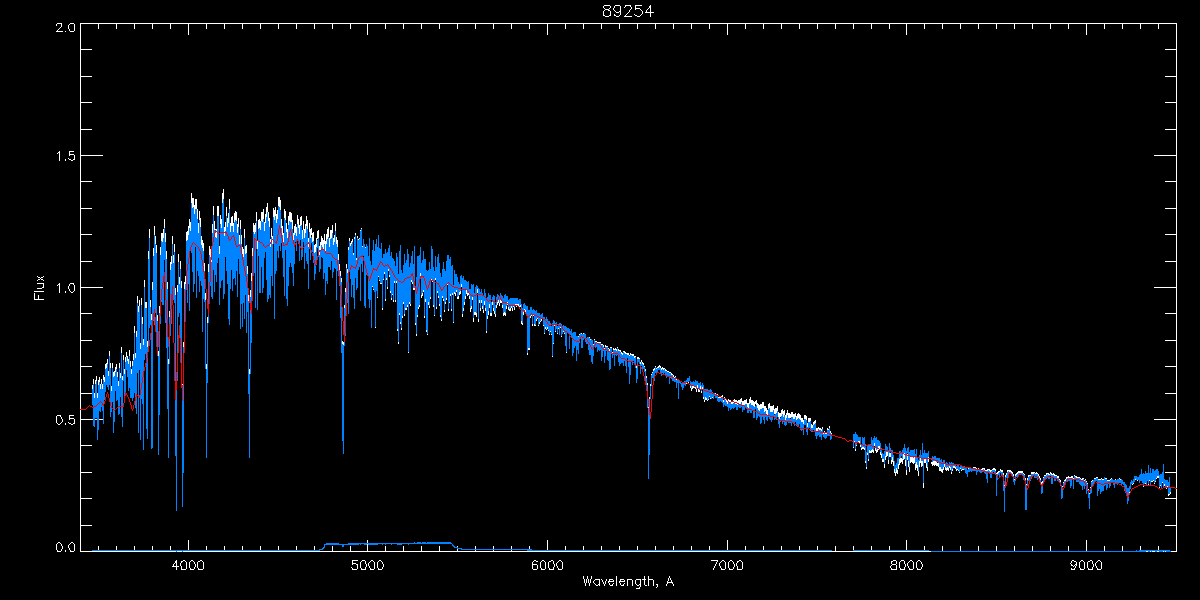The image size is (1200, 600).
Task: Click the 0.5 flux tick label
Action: click(x=65, y=419)
